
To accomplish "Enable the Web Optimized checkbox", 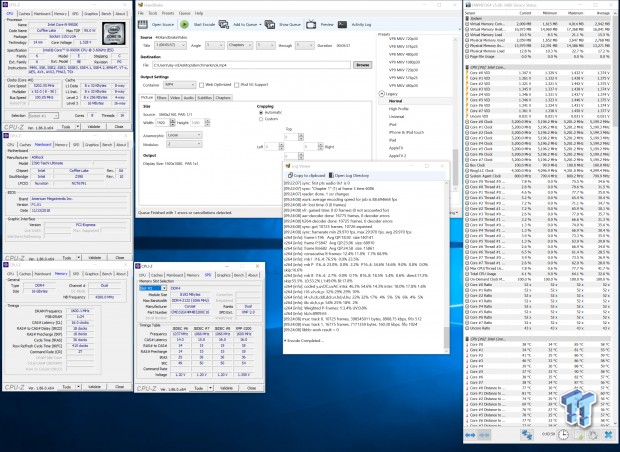I will point(202,85).
